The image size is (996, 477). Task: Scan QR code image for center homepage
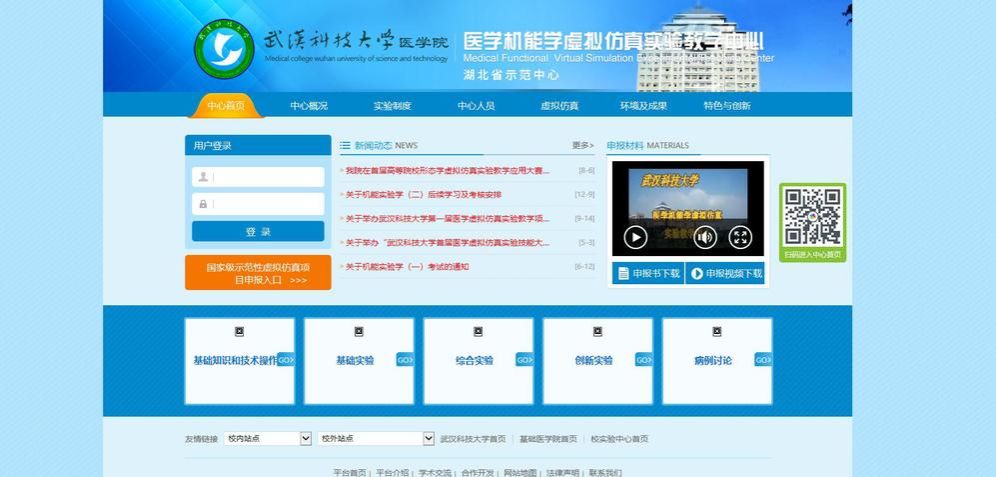pyautogui.click(x=812, y=217)
